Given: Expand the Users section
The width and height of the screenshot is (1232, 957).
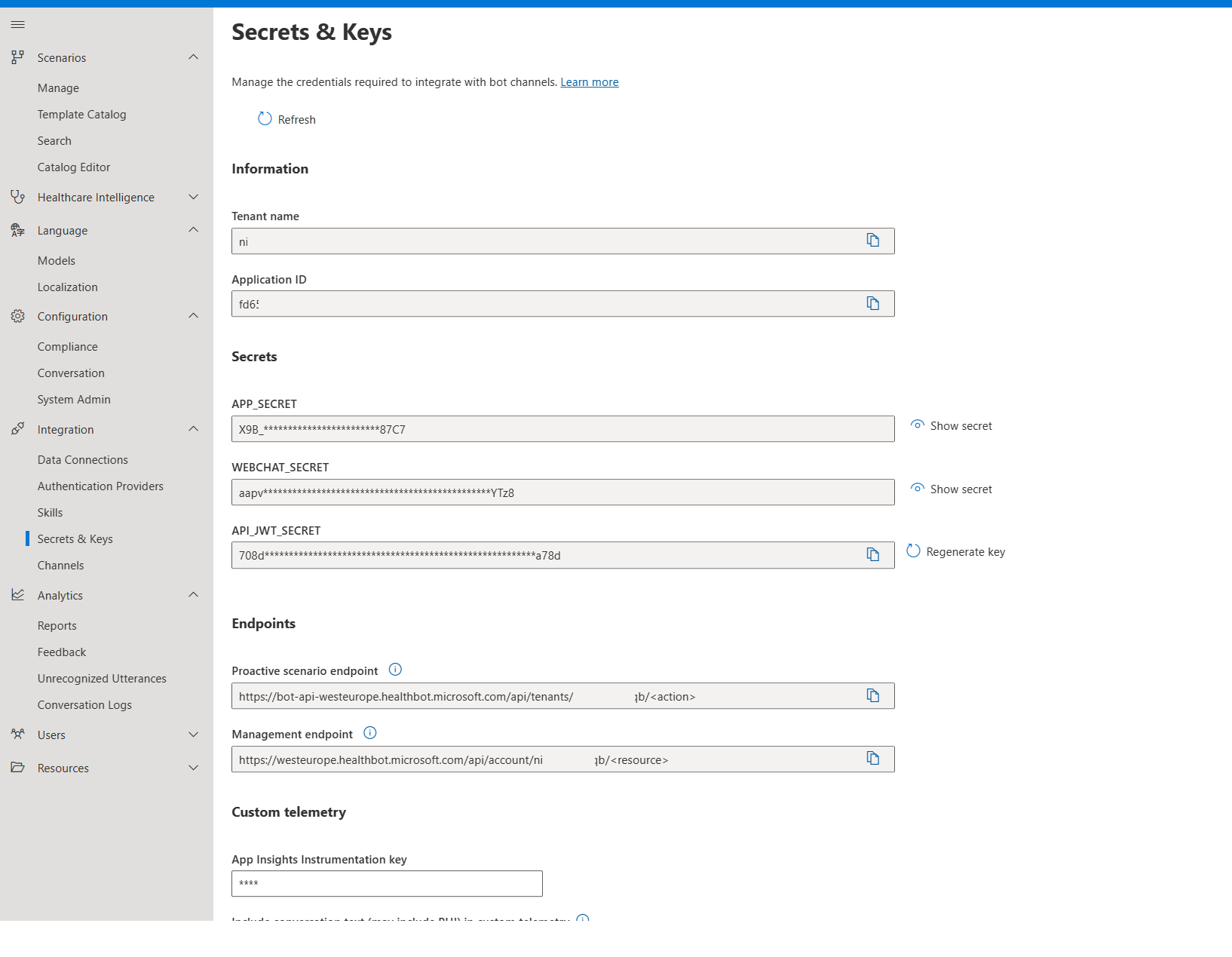Looking at the screenshot, I should [193, 735].
